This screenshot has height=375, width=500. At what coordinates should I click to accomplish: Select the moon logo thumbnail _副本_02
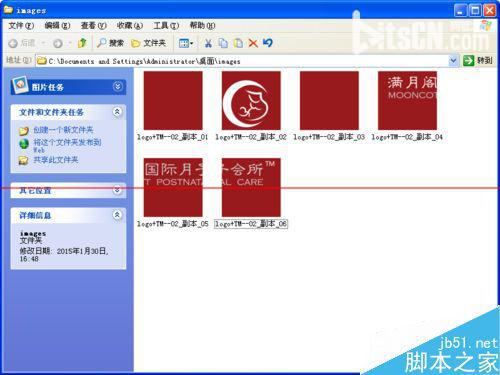pyautogui.click(x=251, y=100)
